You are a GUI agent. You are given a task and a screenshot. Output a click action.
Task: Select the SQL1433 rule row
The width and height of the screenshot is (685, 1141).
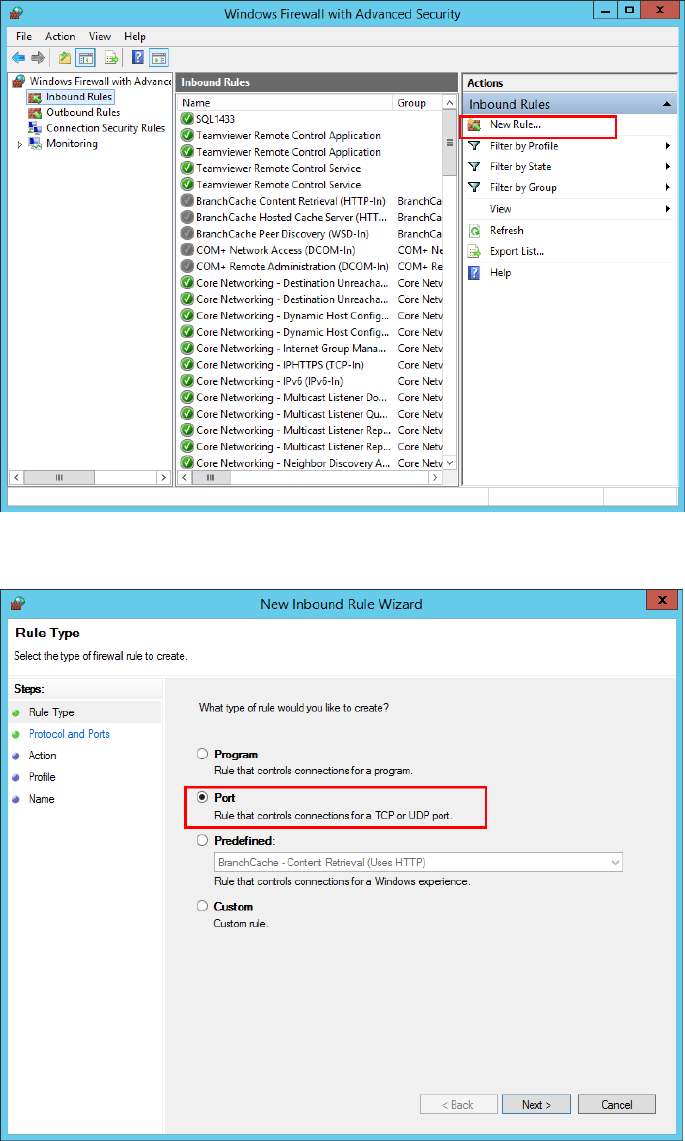(x=310, y=119)
